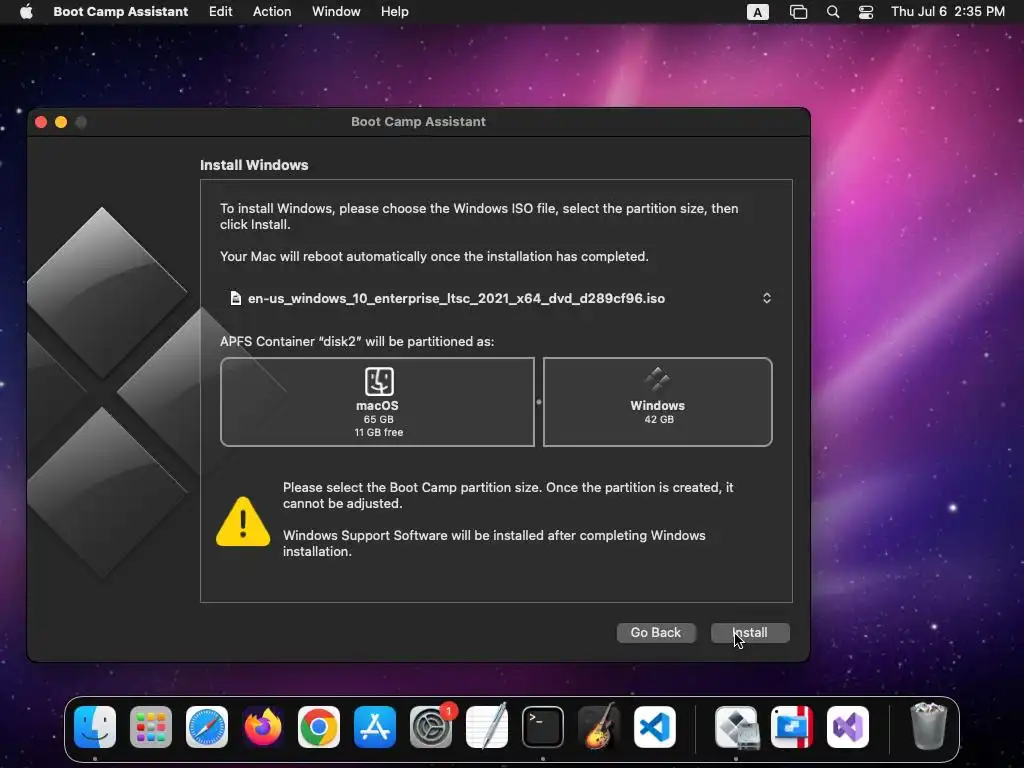Open the Edit menu
1024x768 pixels.
click(220, 12)
